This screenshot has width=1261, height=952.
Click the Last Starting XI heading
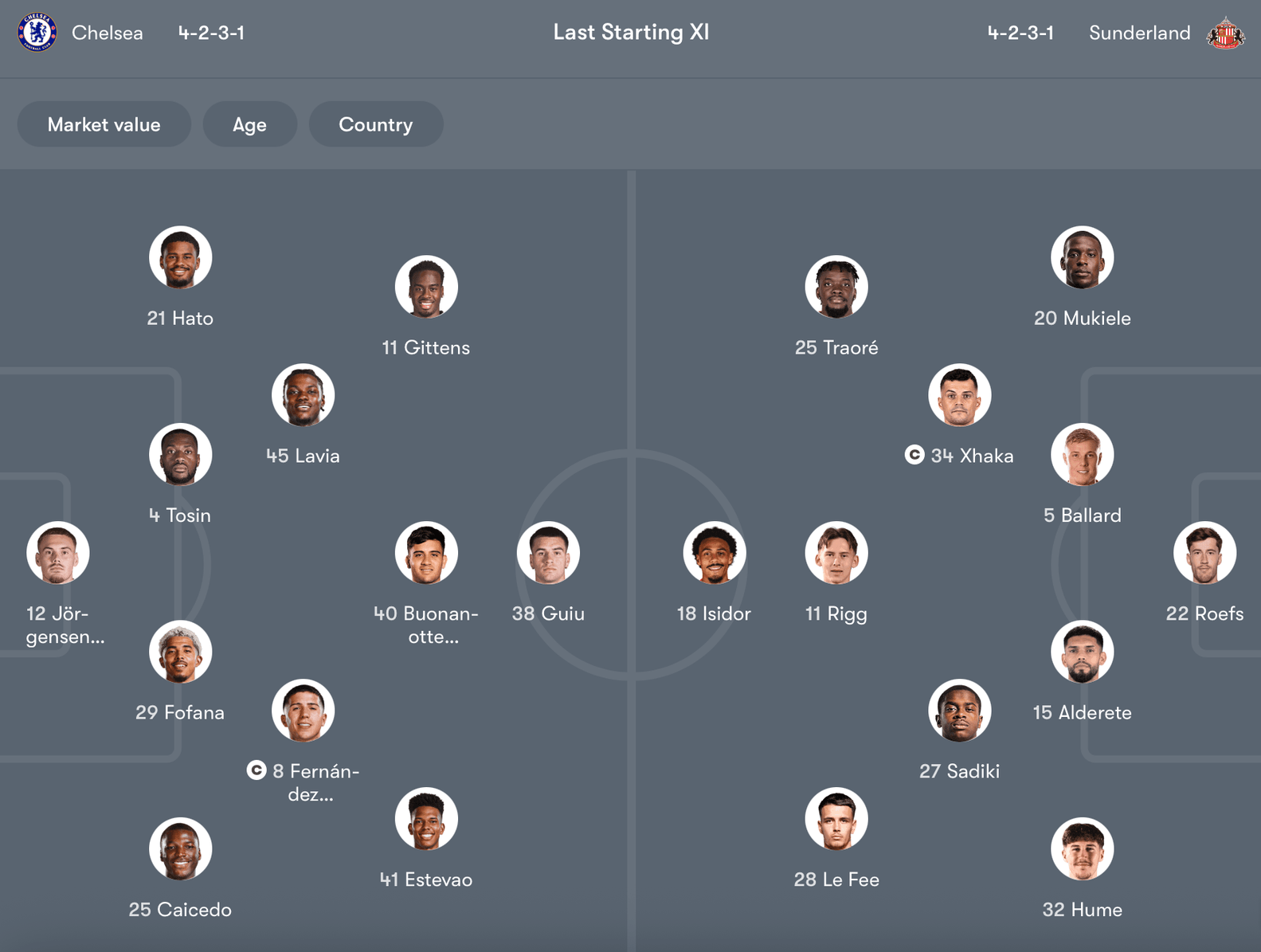pos(631,33)
